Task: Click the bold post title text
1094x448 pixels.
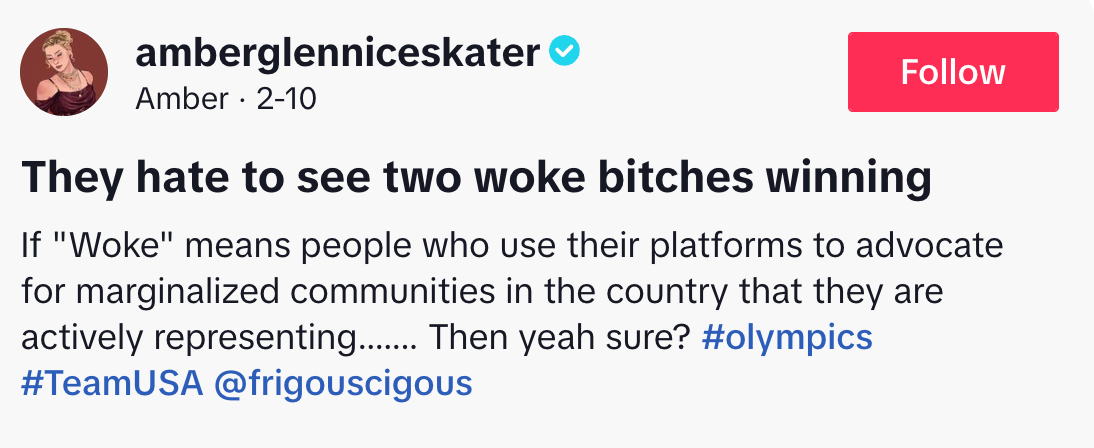Action: [476, 178]
